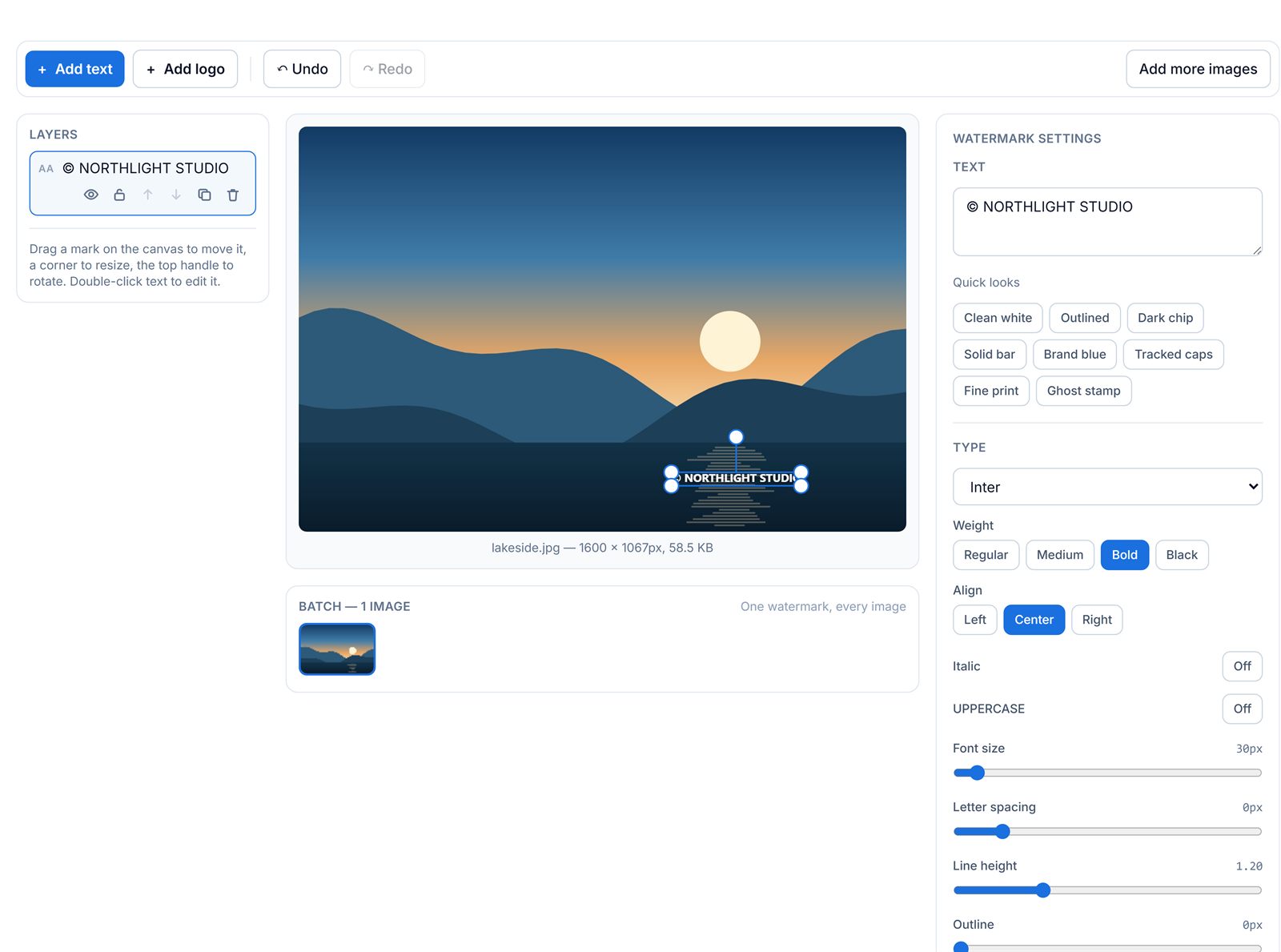This screenshot has width=1281, height=952.
Task: Undo the last action
Action: tap(302, 69)
